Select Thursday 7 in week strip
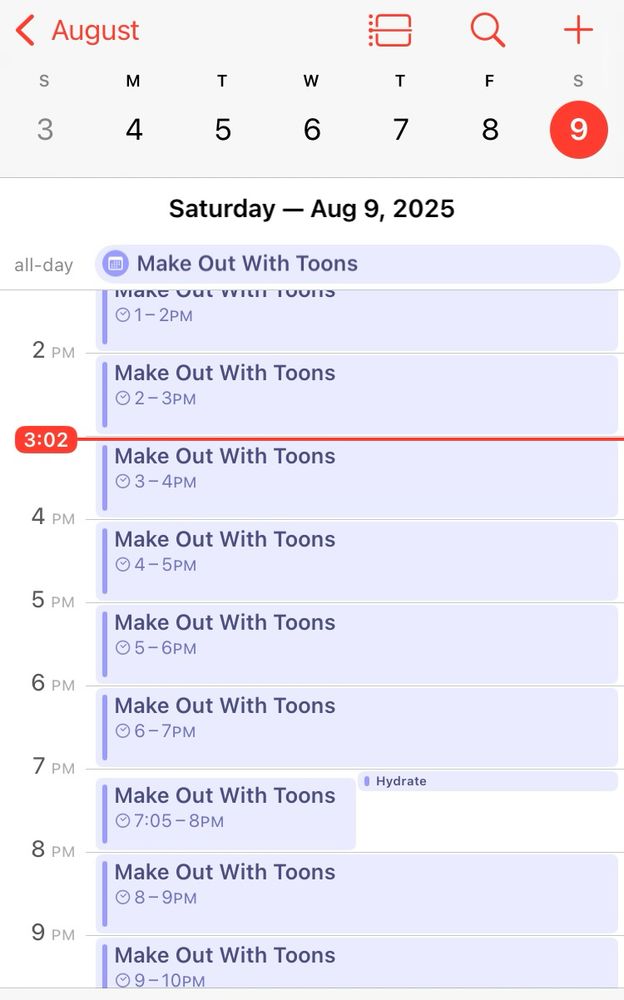624x1000 pixels. pos(400,129)
